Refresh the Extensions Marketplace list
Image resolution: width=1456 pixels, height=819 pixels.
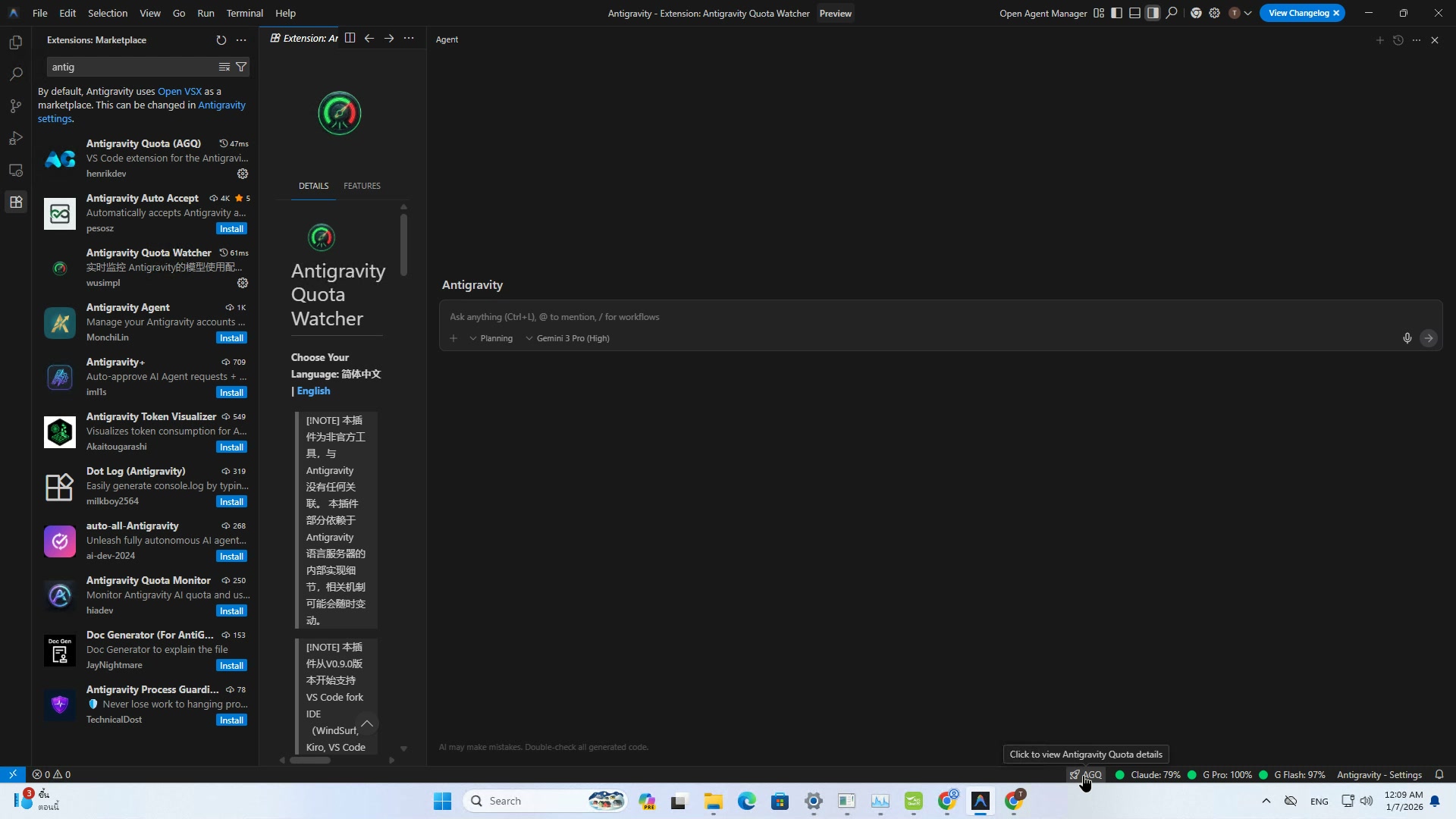221,39
